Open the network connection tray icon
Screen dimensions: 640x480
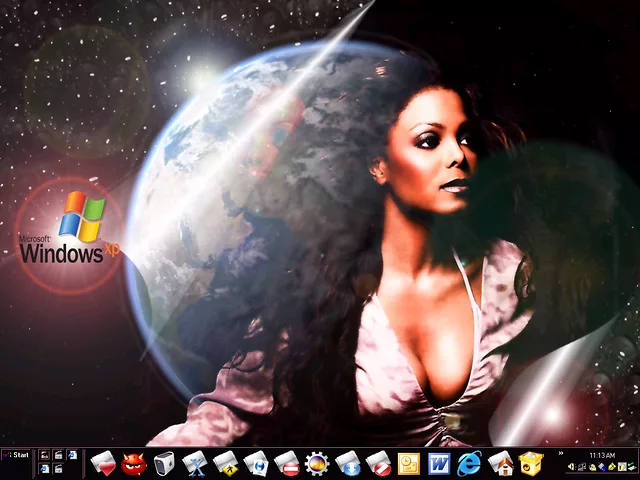tap(582, 467)
